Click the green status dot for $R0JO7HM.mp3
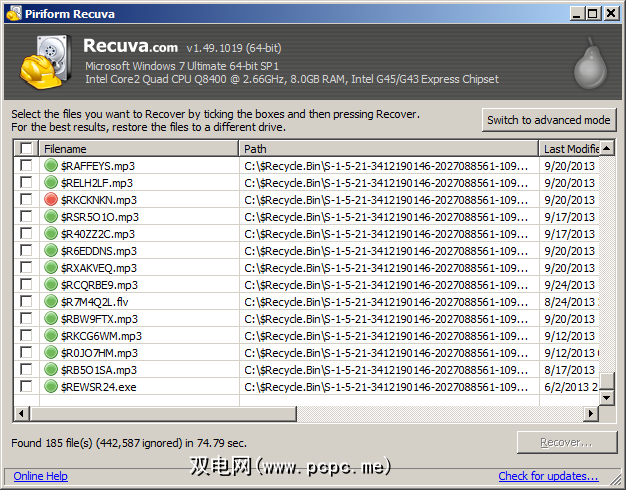 tap(51, 352)
